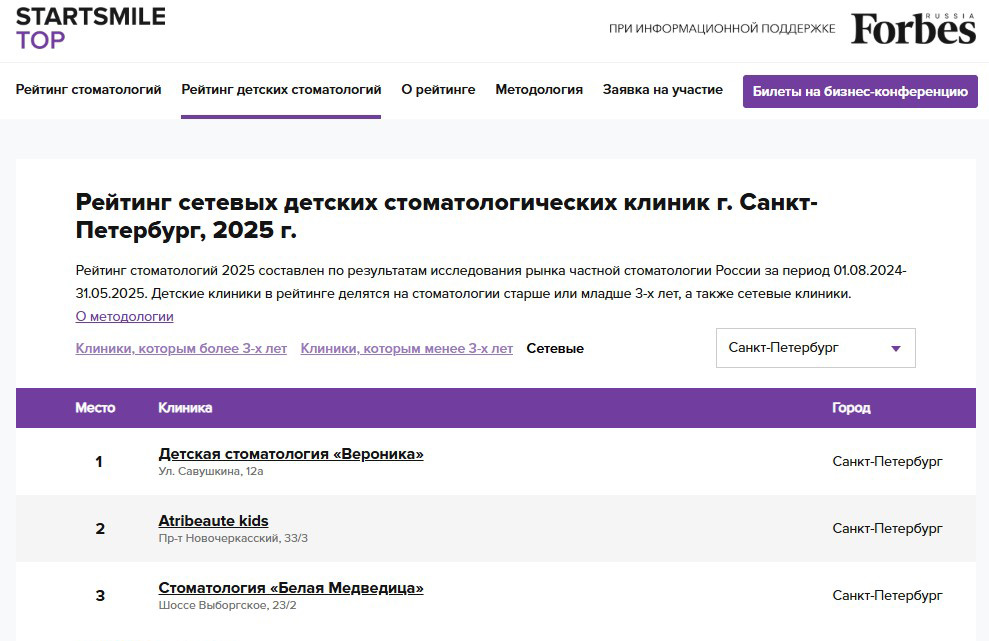This screenshot has height=641, width=989.
Task: Click the 'Клиника' column header
Action: pyautogui.click(x=185, y=408)
